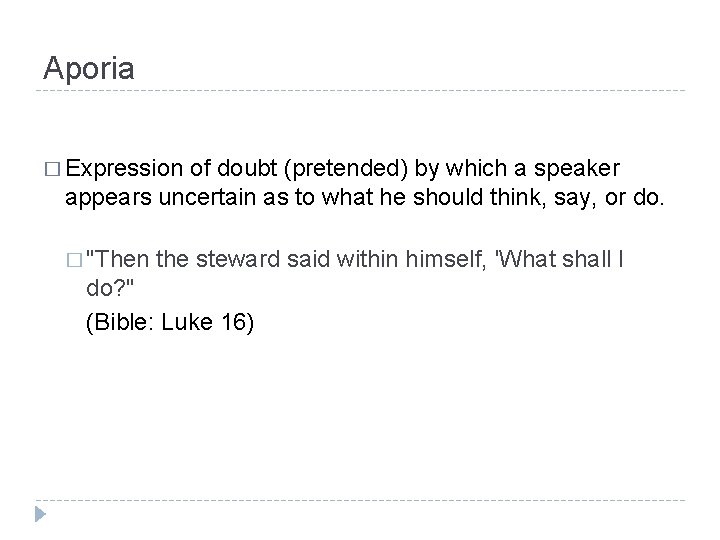The height and width of the screenshot is (540, 720).
Task: Click the word "Then" opening the quotation
Action: [117, 263]
